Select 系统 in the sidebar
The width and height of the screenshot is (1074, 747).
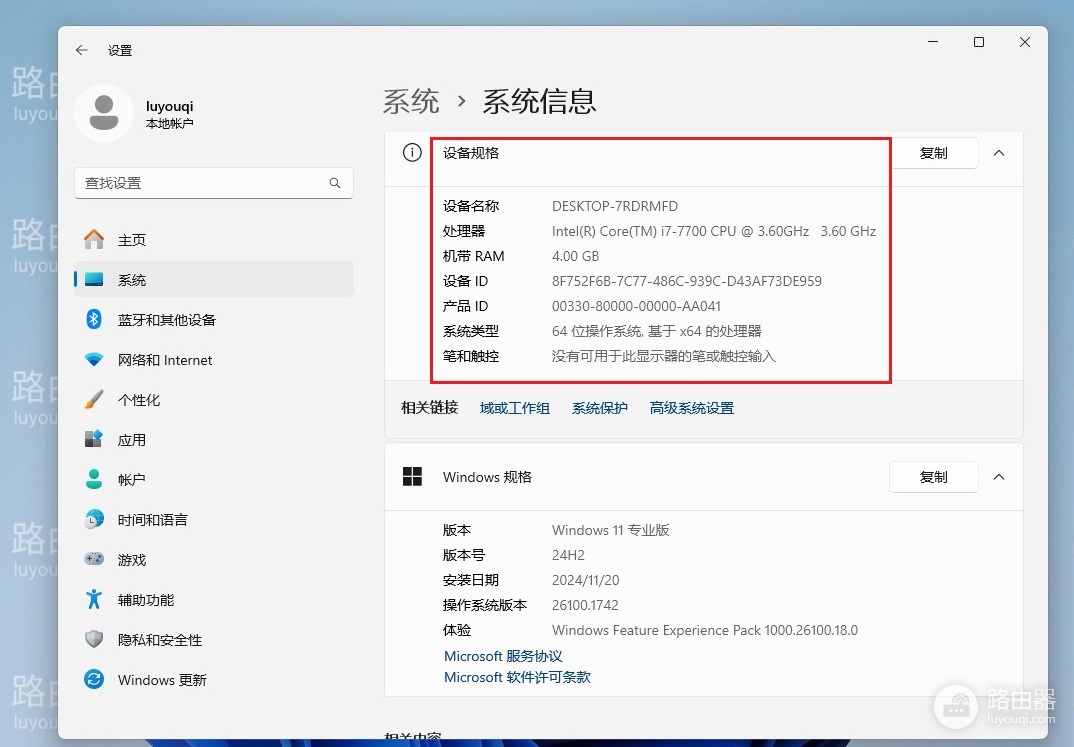214,279
